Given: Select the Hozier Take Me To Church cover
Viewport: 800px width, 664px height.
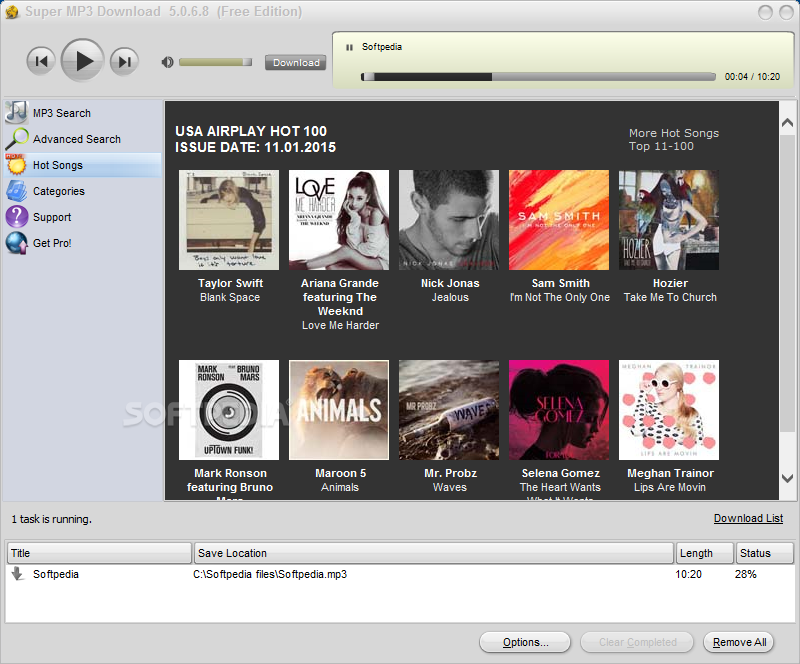Looking at the screenshot, I should pos(669,220).
